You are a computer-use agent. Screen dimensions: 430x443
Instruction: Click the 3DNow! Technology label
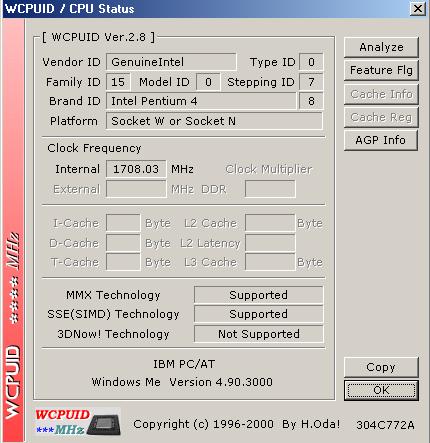[x=113, y=334]
